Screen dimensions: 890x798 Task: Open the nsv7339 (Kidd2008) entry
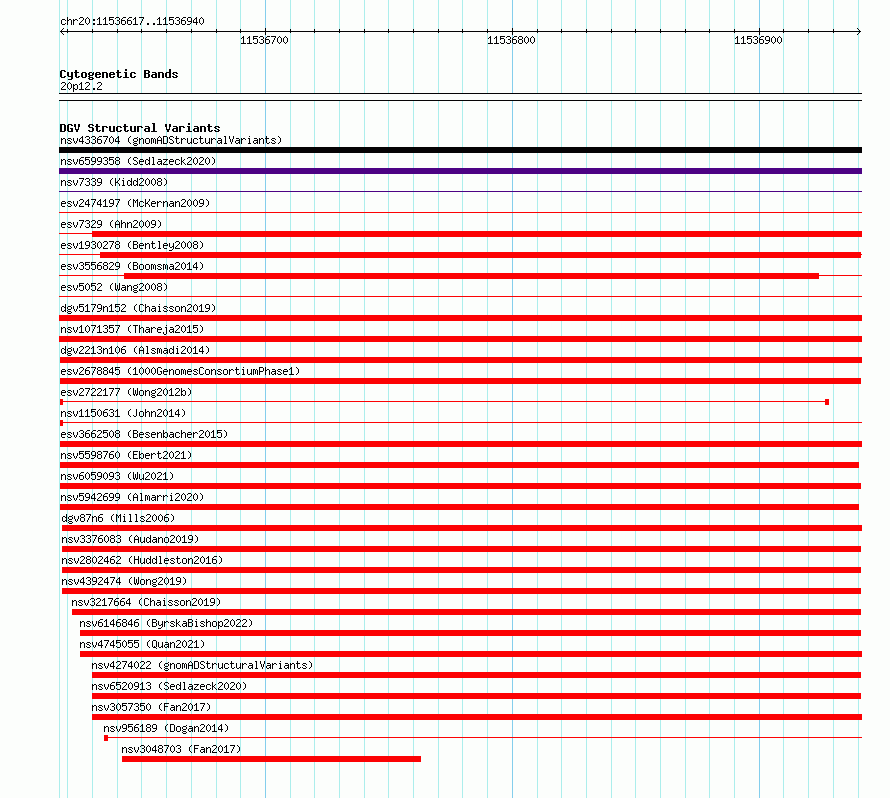pos(114,182)
